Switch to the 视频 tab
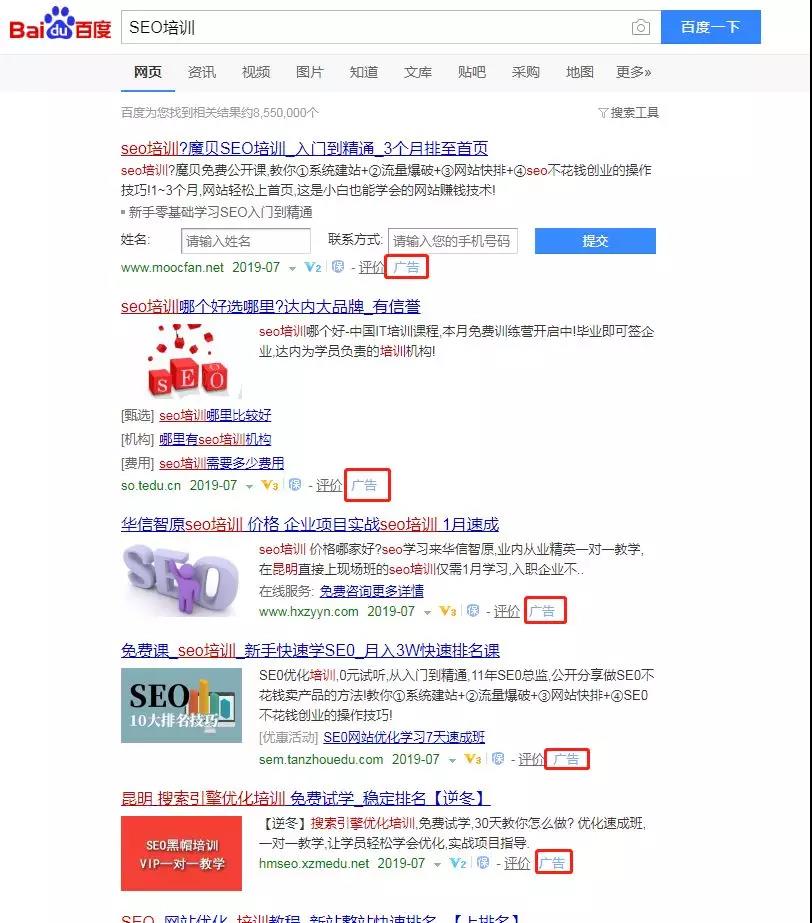Screen dimensions: 812x923 (256, 72)
